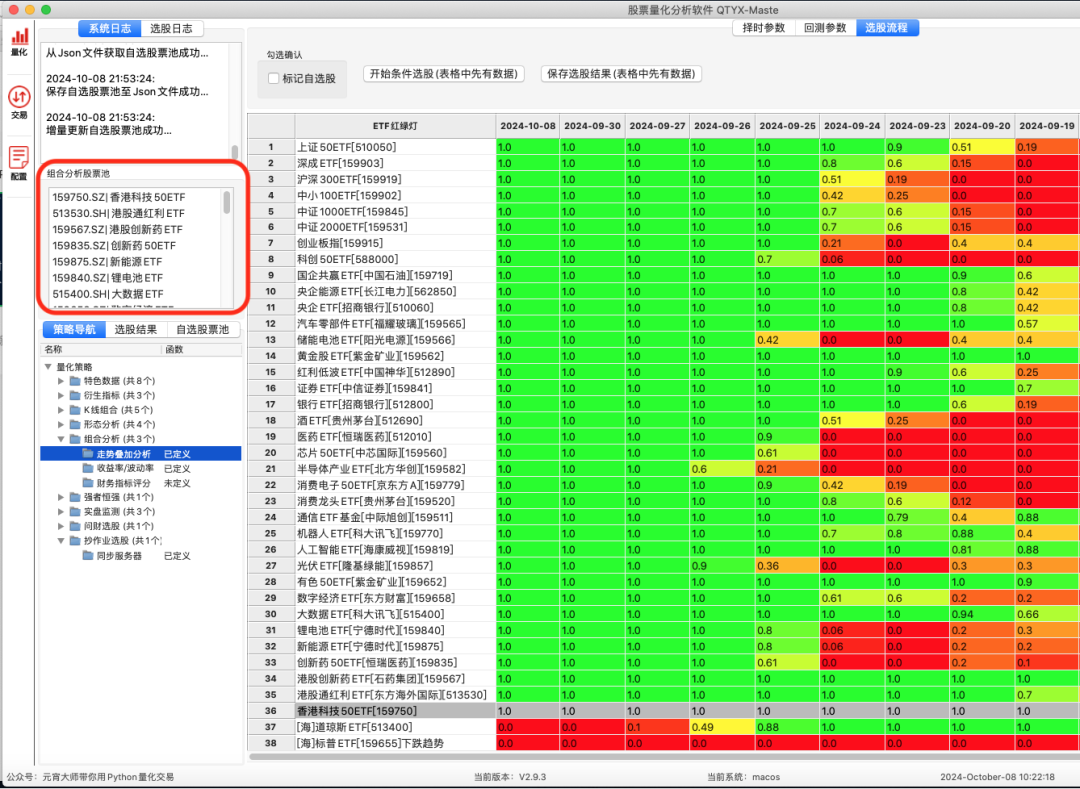Expand the 衍生指标 (共3个) tree node
This screenshot has width=1080, height=789.
[x=61, y=395]
